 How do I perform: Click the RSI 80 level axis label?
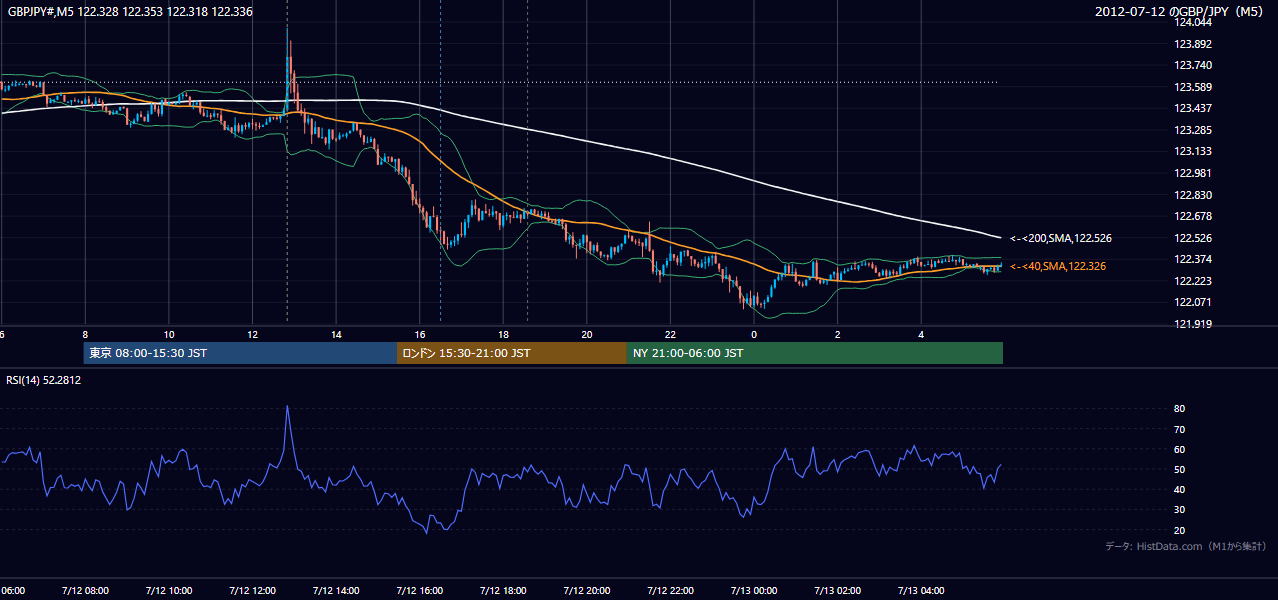pos(1179,409)
